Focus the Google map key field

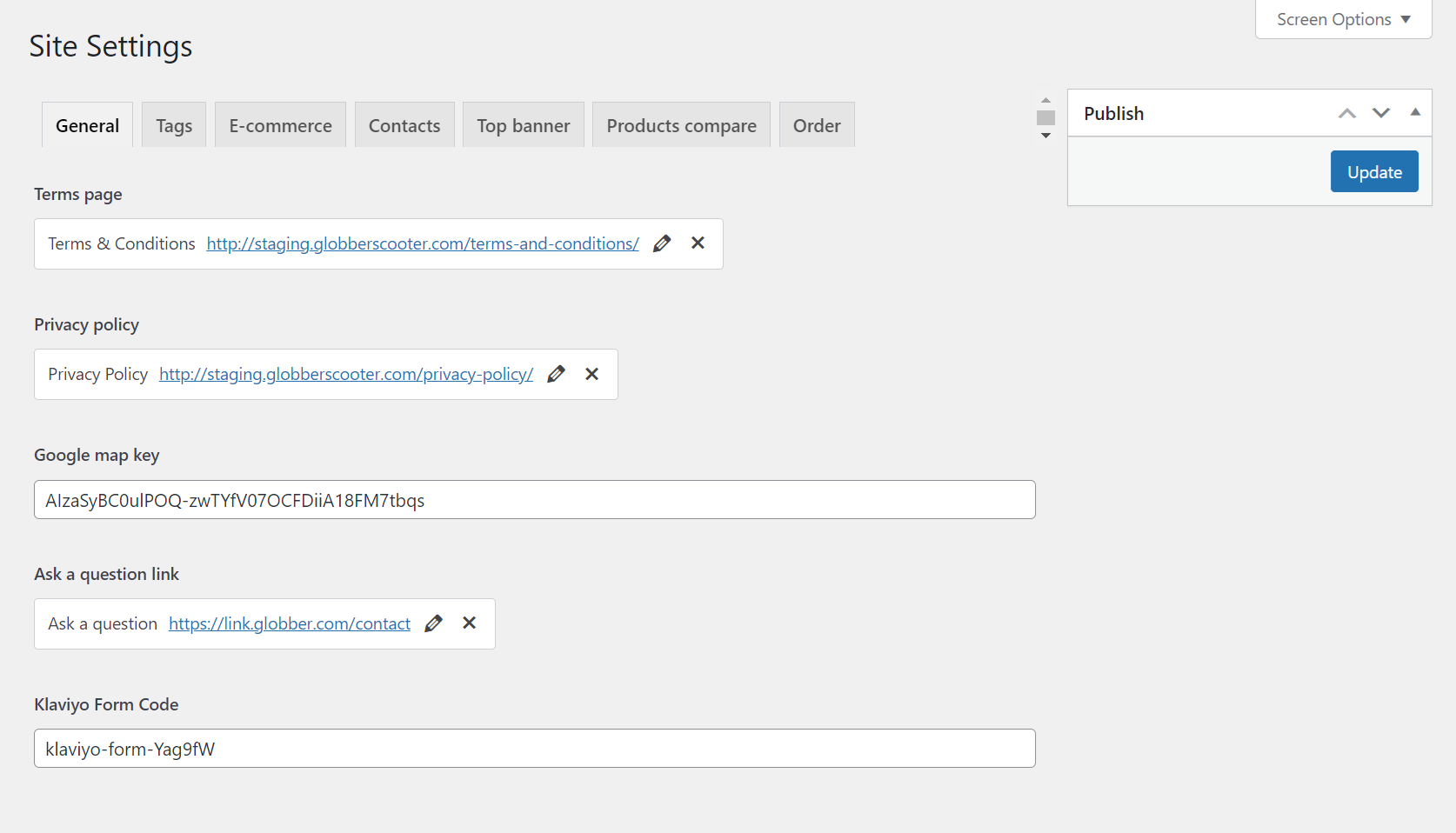[534, 500]
